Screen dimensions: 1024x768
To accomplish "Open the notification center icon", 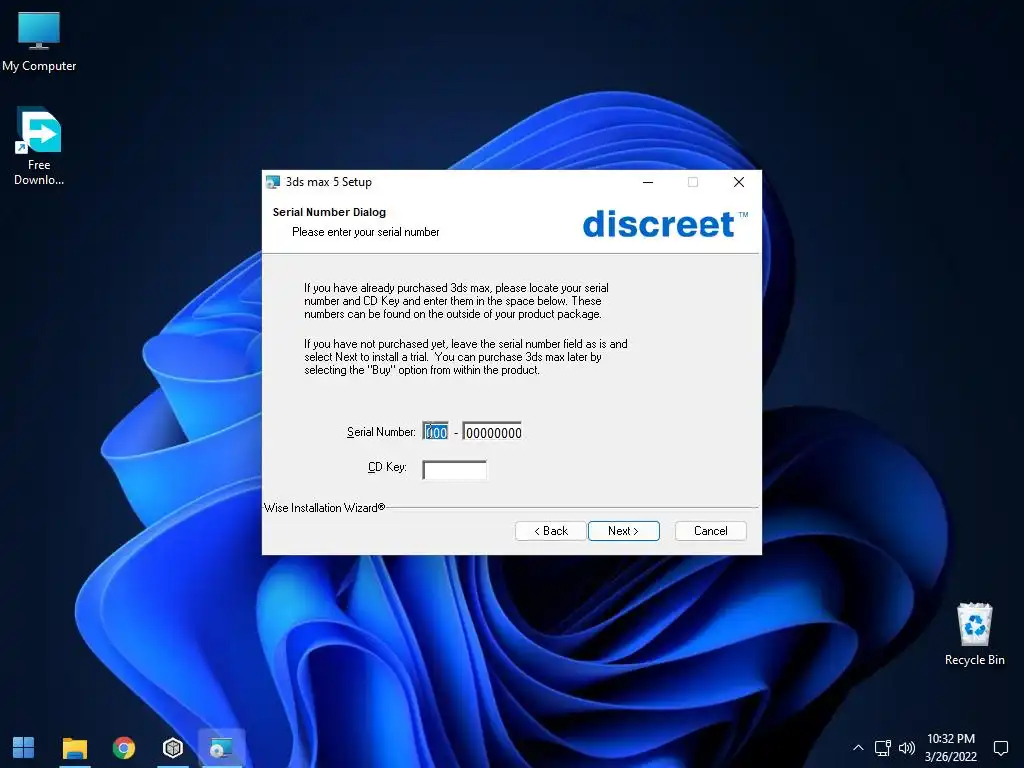I will [1000, 748].
